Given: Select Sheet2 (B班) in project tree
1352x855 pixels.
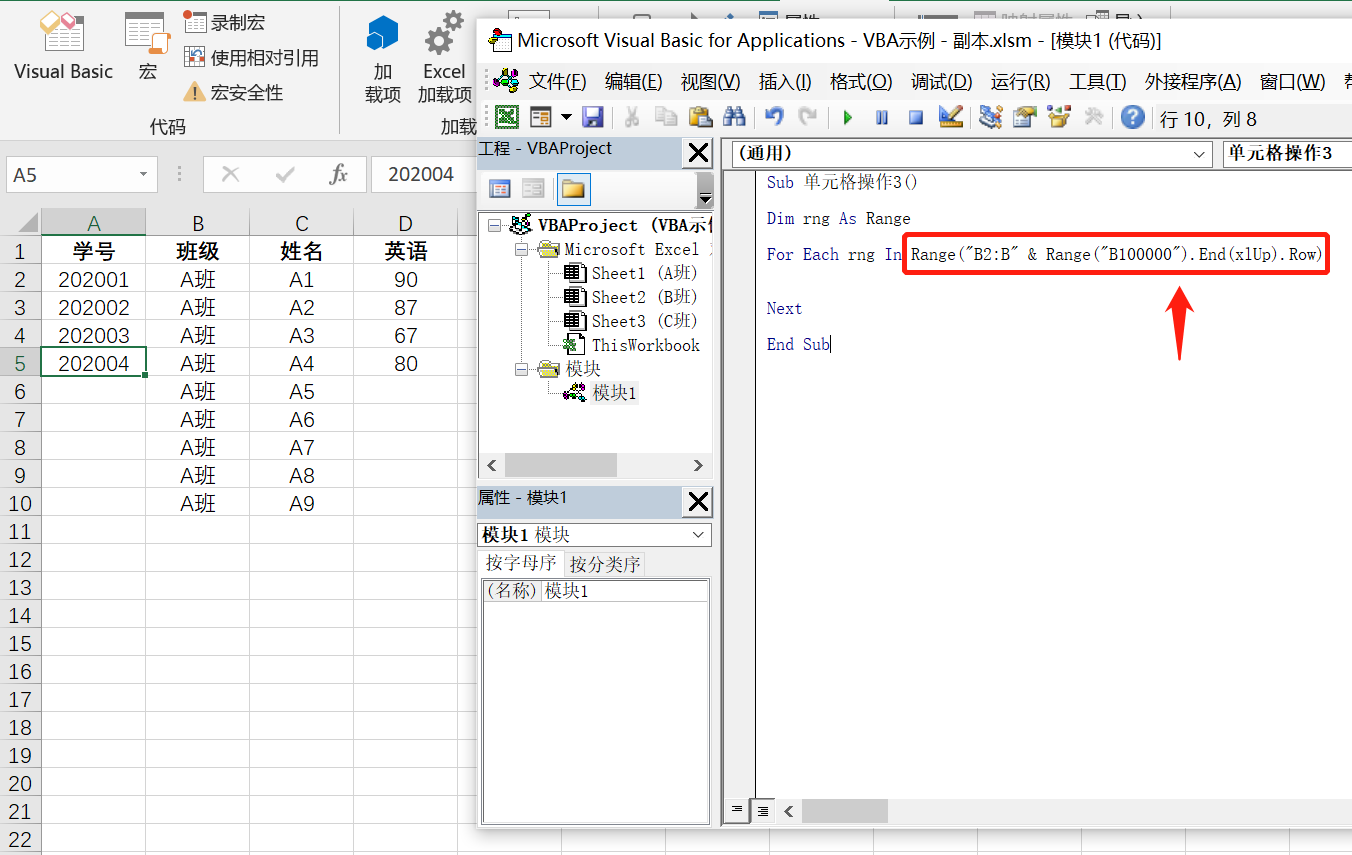Looking at the screenshot, I should tap(630, 297).
